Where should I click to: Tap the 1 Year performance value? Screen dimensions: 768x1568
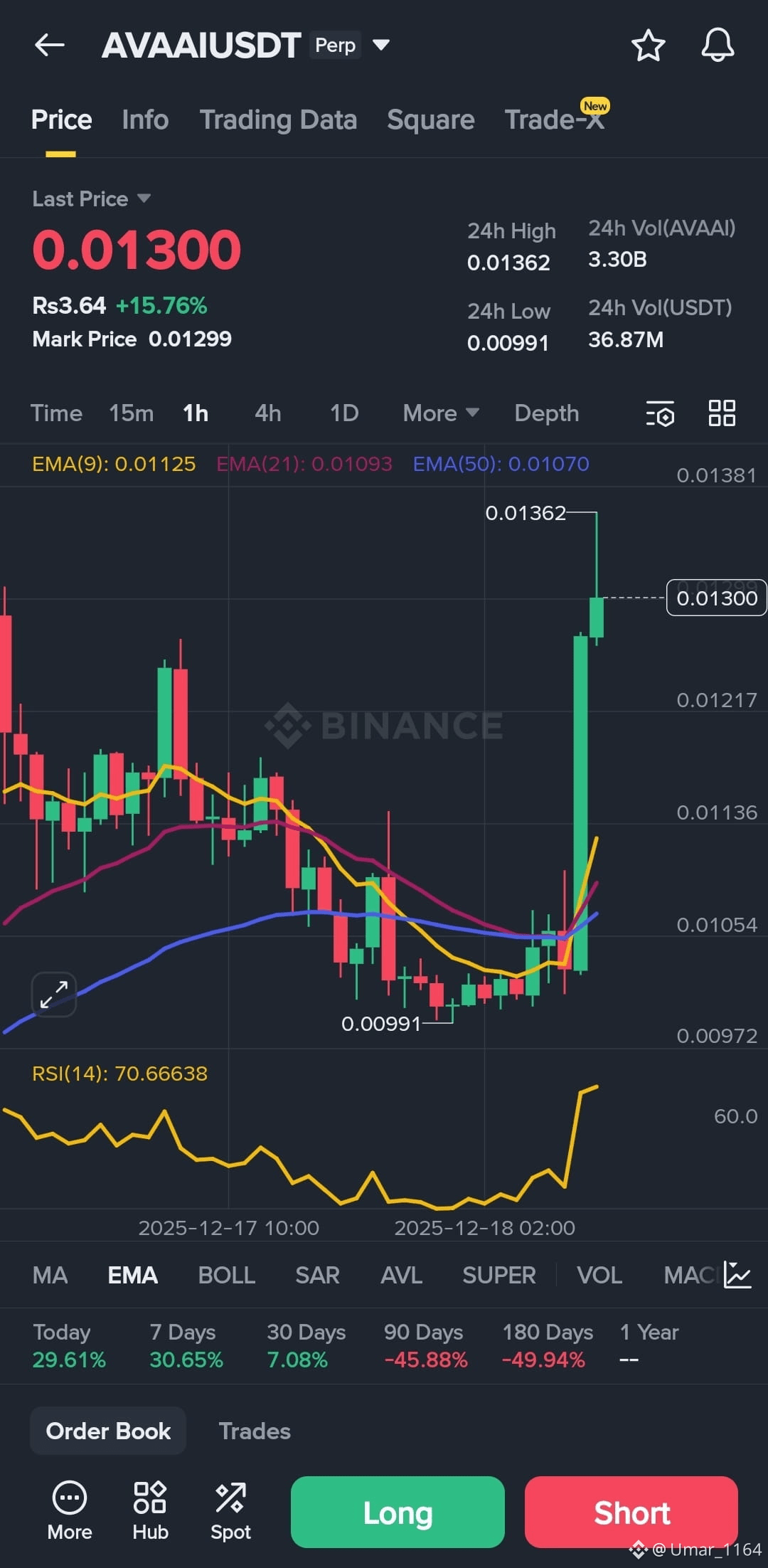click(x=629, y=1360)
